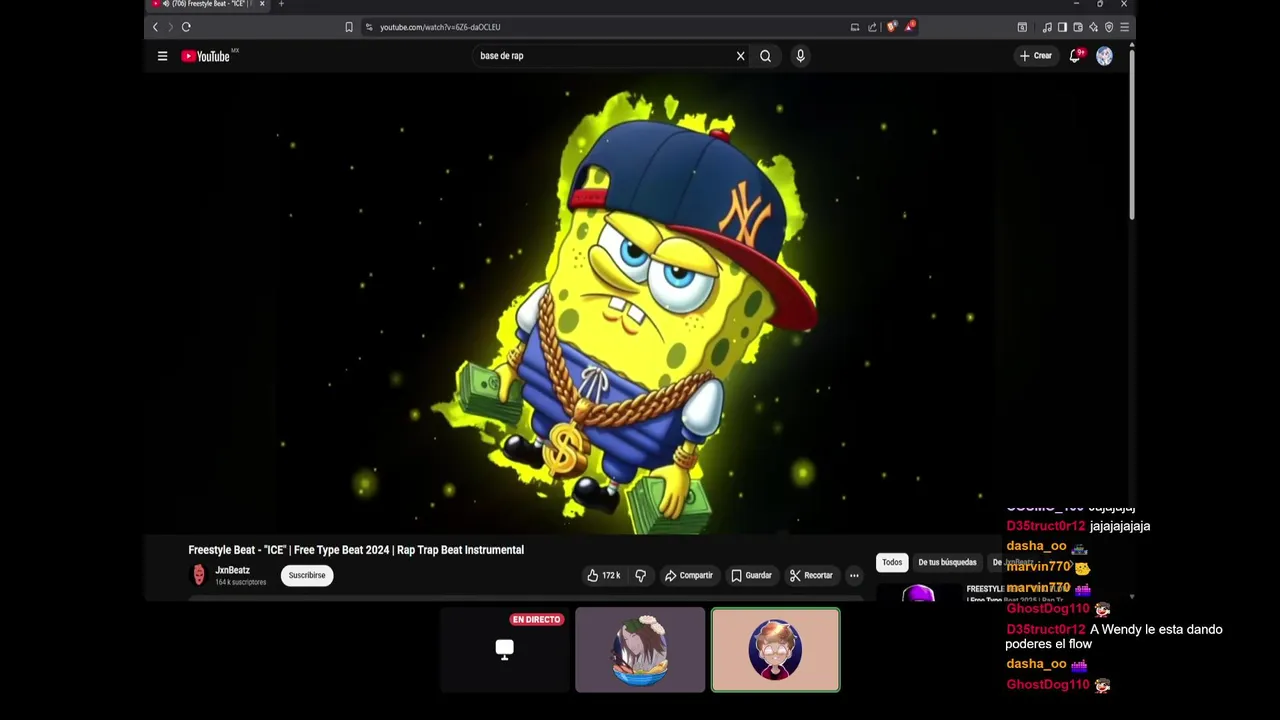Open the Brave Wallet icon
This screenshot has width=1280, height=720.
pyautogui.click(x=1078, y=27)
